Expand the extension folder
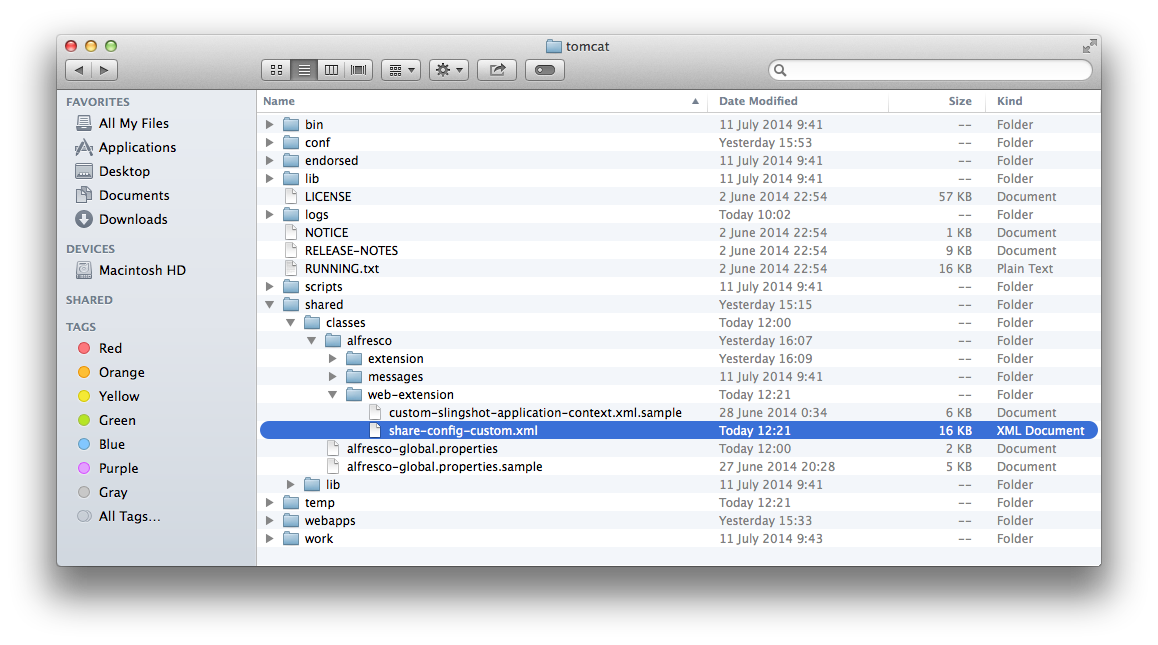Screen dimensions: 1158x645 (332, 359)
